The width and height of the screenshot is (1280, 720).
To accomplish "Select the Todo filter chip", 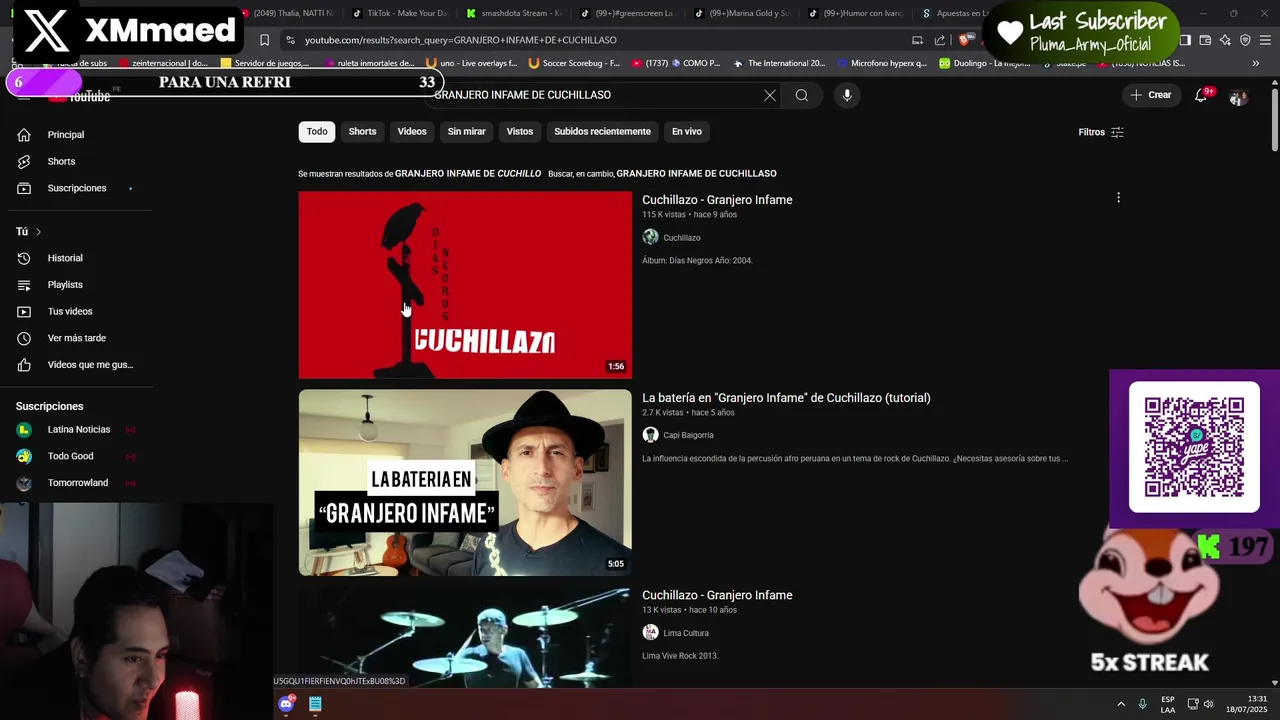I will click(x=317, y=131).
